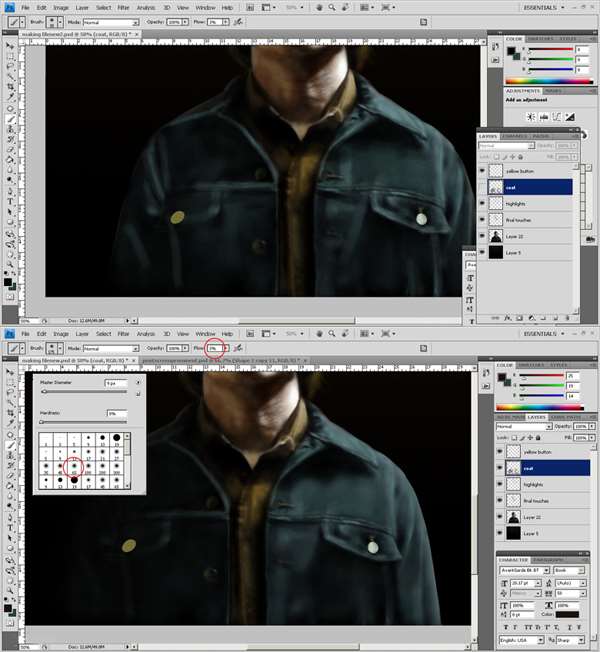Switch to the Channels tab in top Layers panel

click(x=515, y=136)
